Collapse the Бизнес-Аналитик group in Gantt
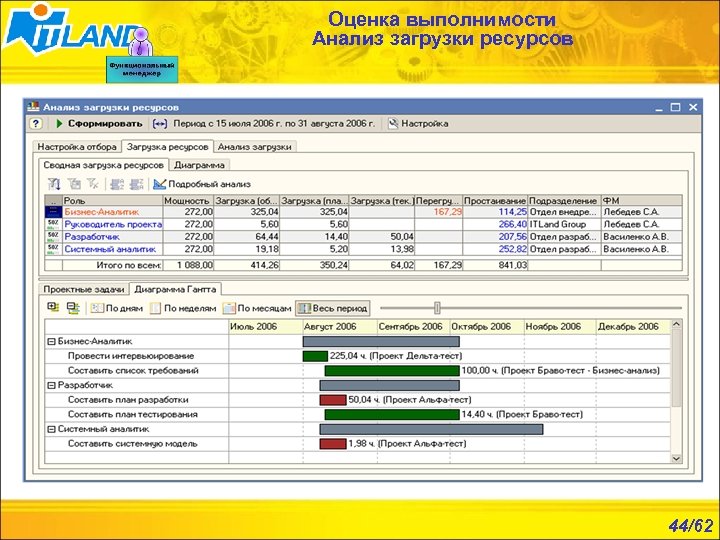This screenshot has width=720, height=540. point(51,342)
